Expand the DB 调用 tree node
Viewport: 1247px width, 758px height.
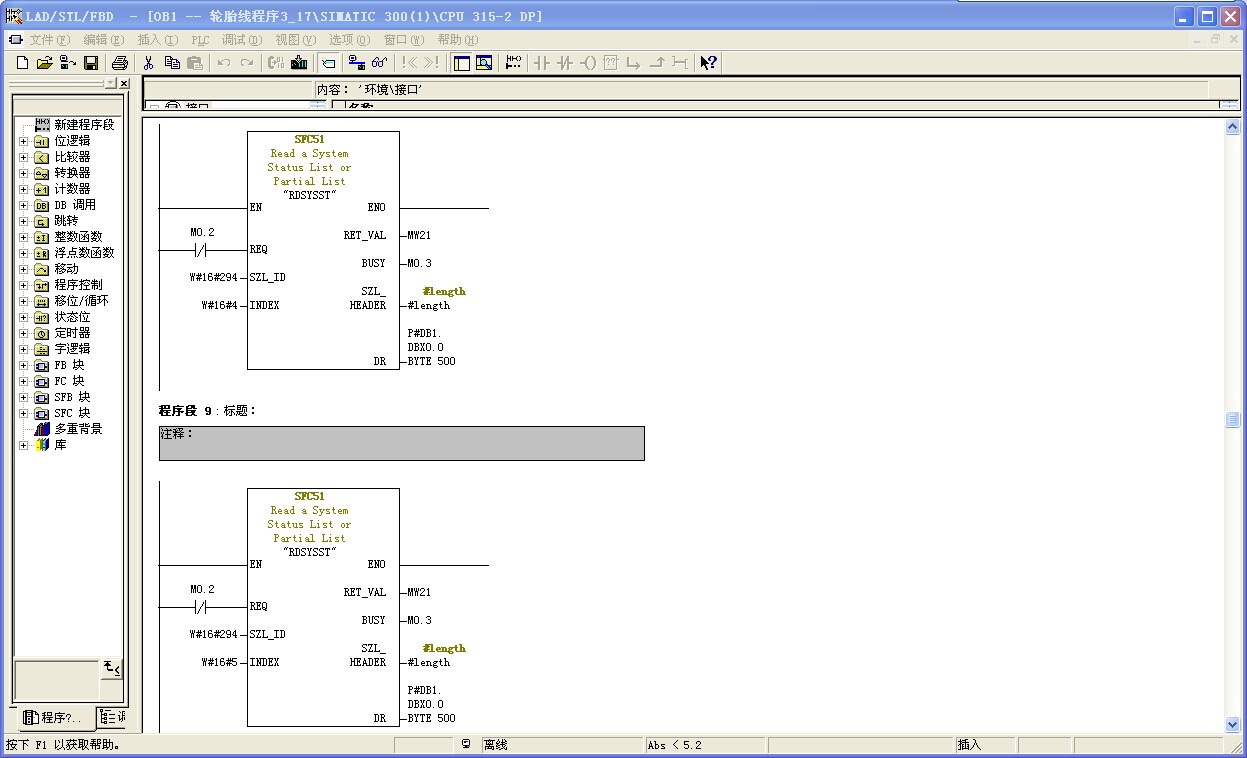click(x=23, y=205)
